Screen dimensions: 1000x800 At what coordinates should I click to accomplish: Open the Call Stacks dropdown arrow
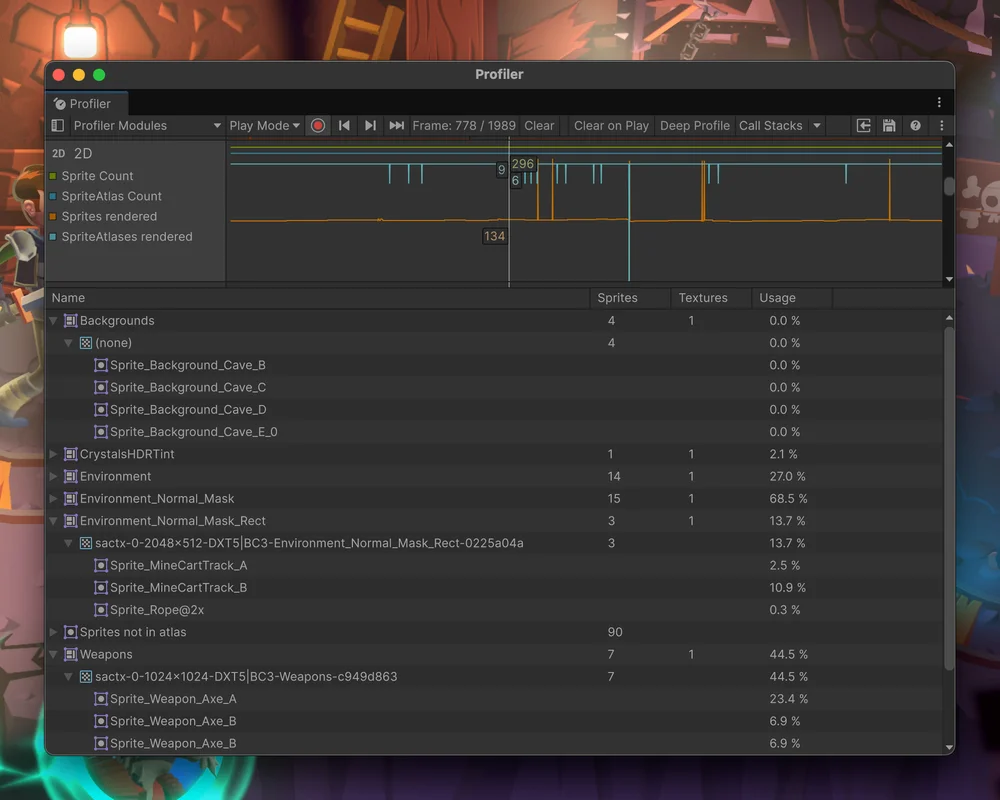point(817,126)
